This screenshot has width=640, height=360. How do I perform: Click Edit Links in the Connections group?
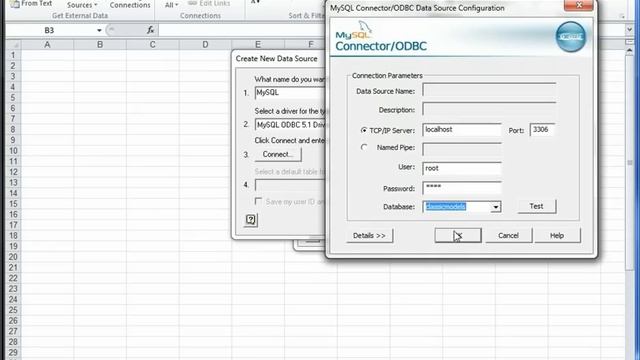(x=209, y=3)
